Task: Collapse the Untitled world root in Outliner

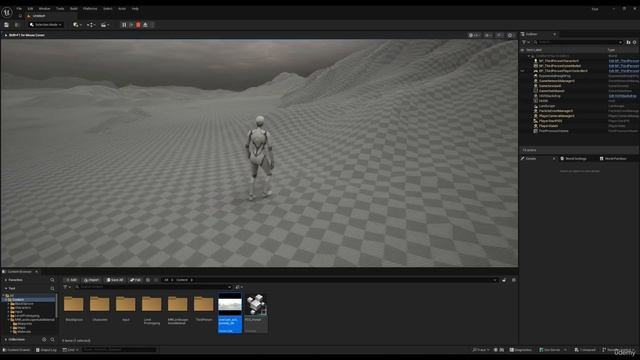Action: [x=529, y=56]
